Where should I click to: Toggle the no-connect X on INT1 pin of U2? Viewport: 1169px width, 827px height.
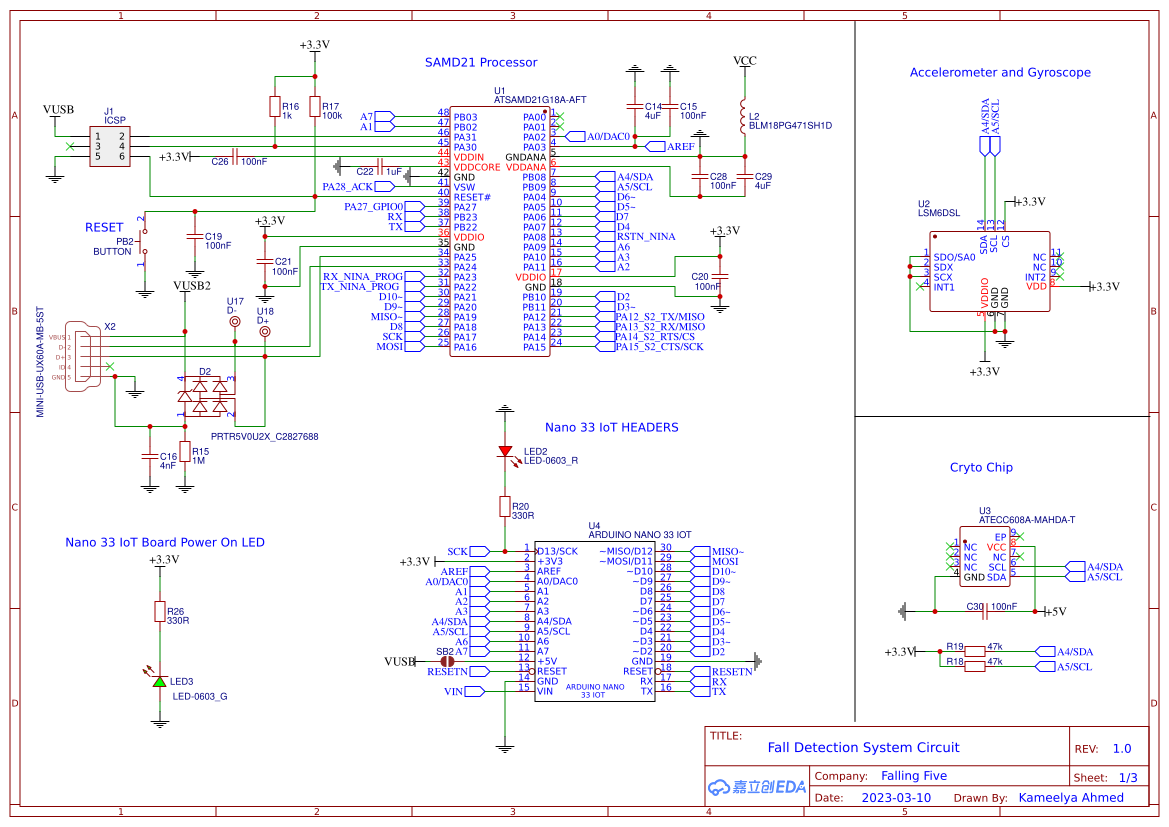click(921, 287)
